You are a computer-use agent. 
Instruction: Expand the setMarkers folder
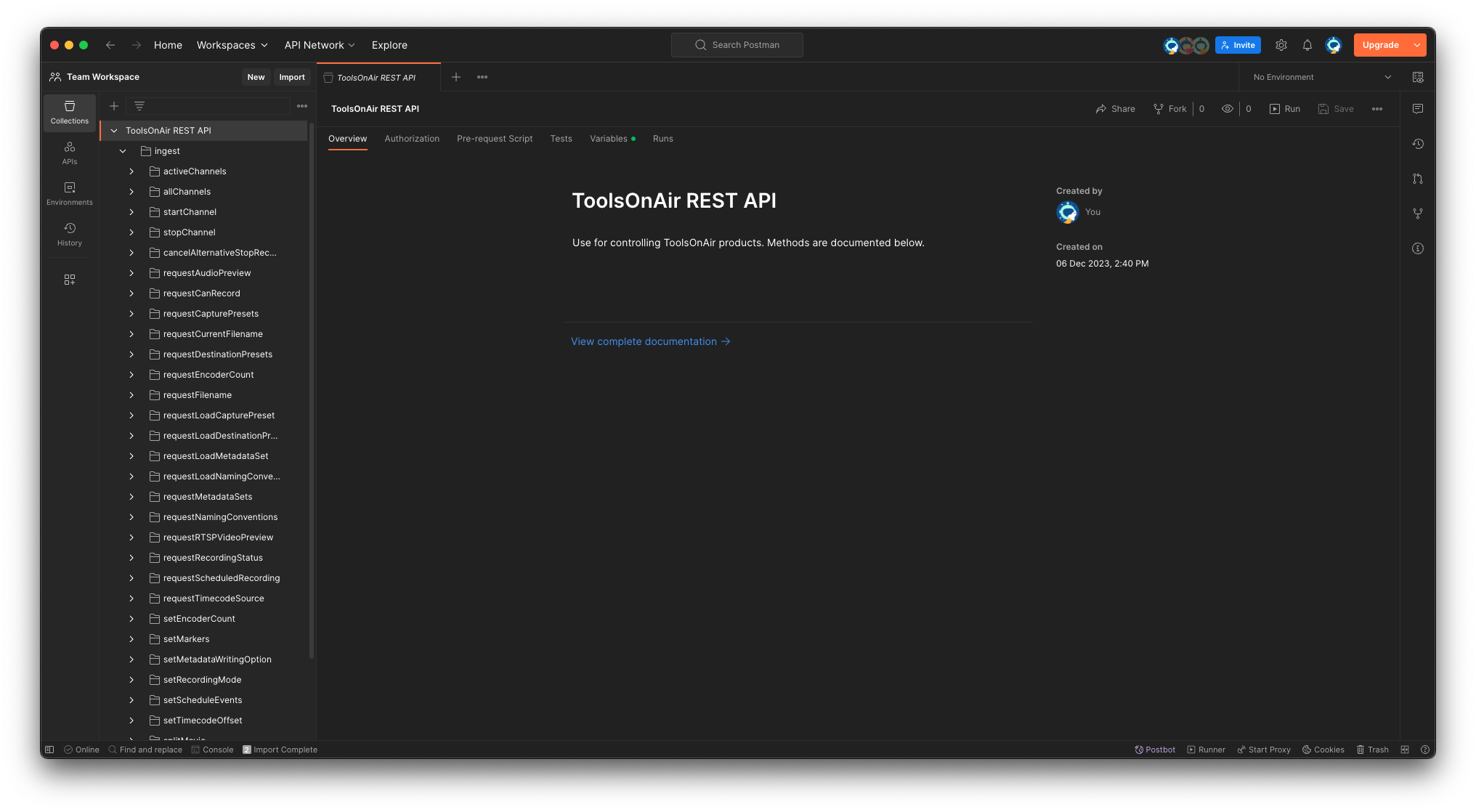point(131,639)
